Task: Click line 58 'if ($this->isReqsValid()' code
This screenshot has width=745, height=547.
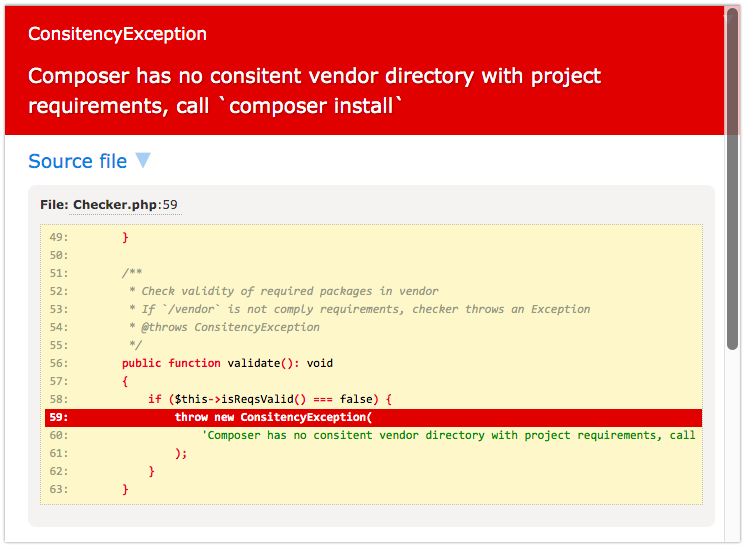Action: pos(270,399)
